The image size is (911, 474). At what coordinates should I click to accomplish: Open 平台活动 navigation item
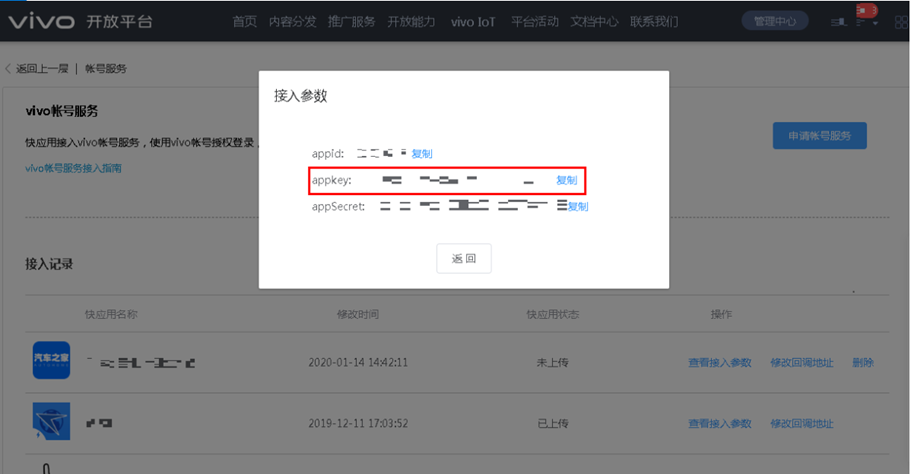tap(535, 21)
